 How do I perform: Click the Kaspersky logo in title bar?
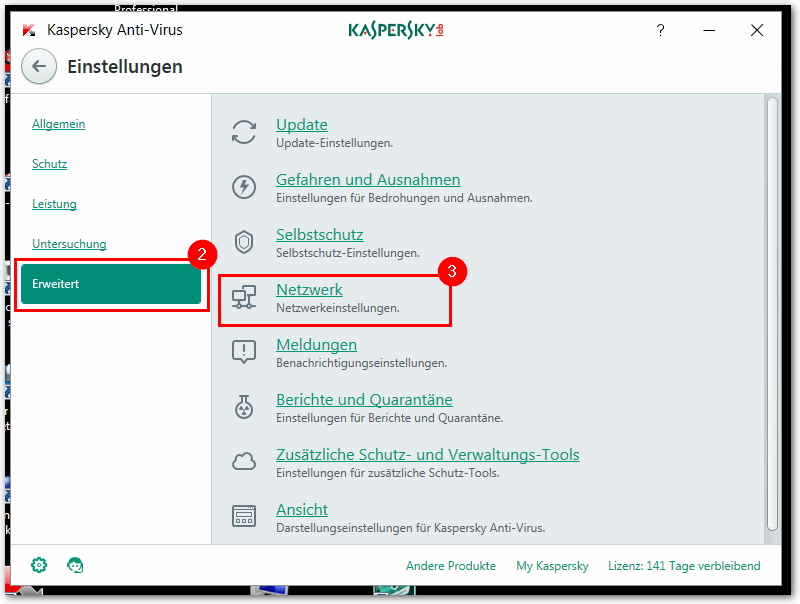[395, 31]
